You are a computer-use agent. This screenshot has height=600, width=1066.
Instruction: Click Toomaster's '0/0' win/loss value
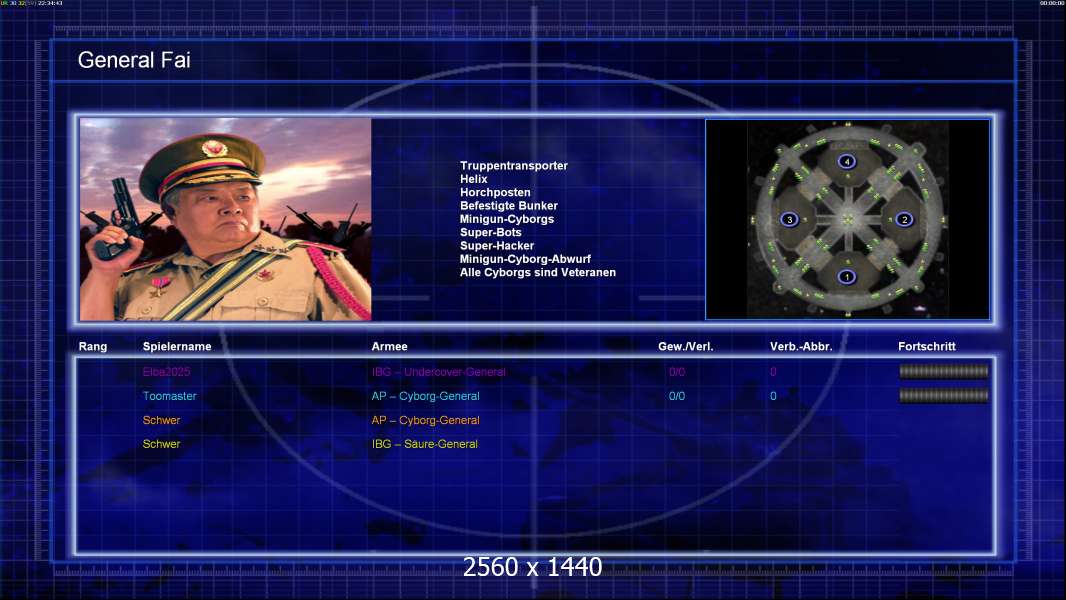click(677, 396)
